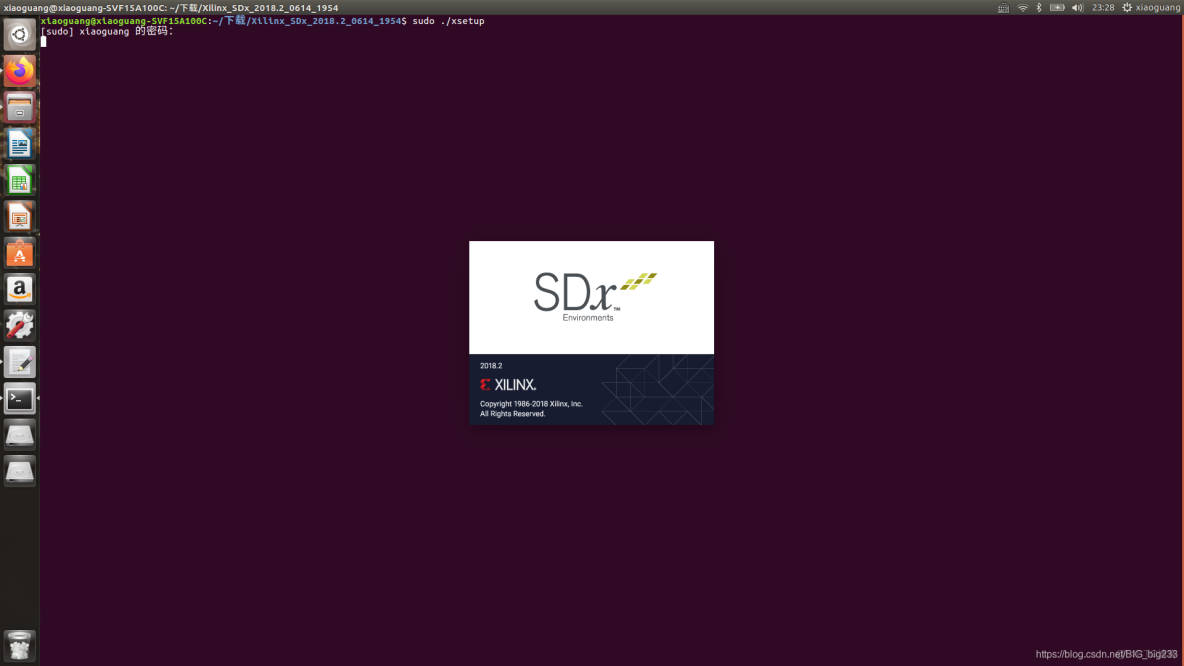Open the Ubuntu Dash search launcher
Image resolution: width=1184 pixels, height=666 pixels.
tap(20, 35)
